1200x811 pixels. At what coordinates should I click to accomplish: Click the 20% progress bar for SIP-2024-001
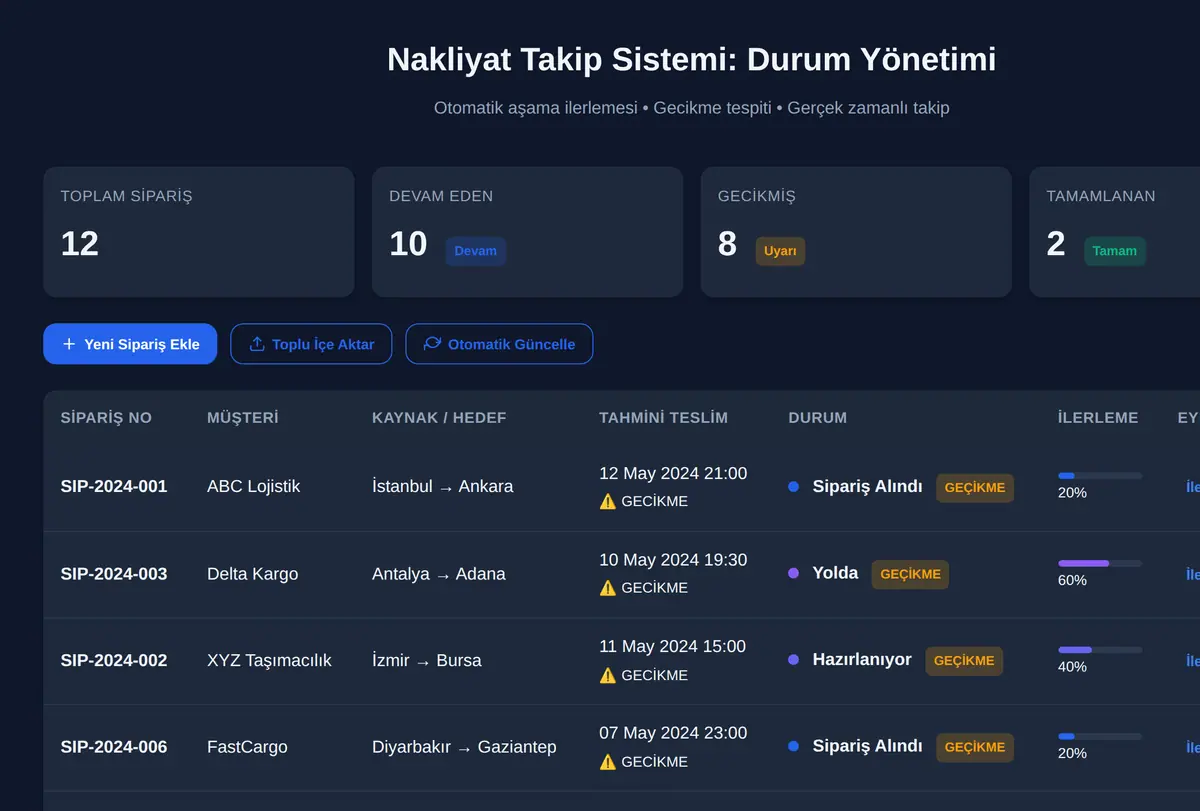pyautogui.click(x=1100, y=476)
